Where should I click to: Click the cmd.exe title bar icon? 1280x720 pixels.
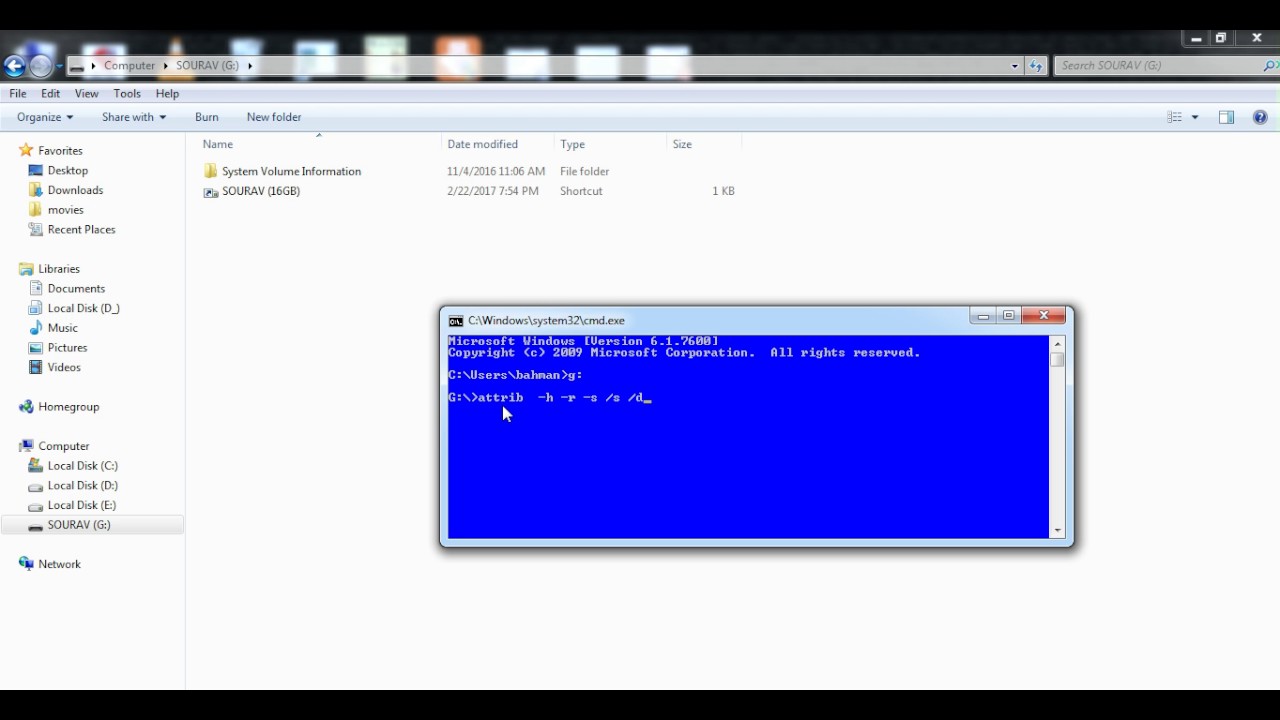456,321
